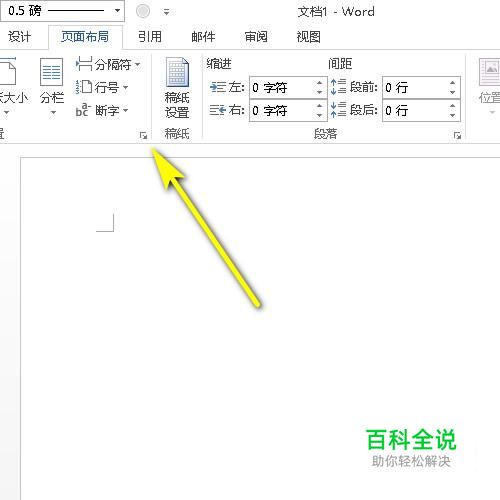Click the 段后 spacing after icon
The image size is (500, 500).
[338, 110]
